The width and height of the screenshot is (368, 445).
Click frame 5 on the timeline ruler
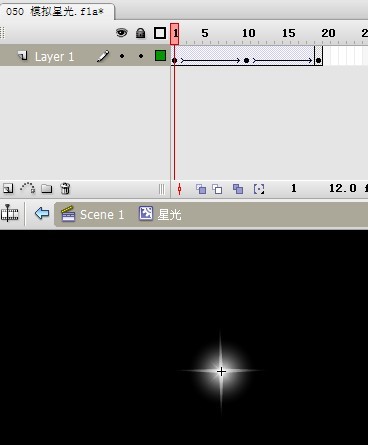205,33
